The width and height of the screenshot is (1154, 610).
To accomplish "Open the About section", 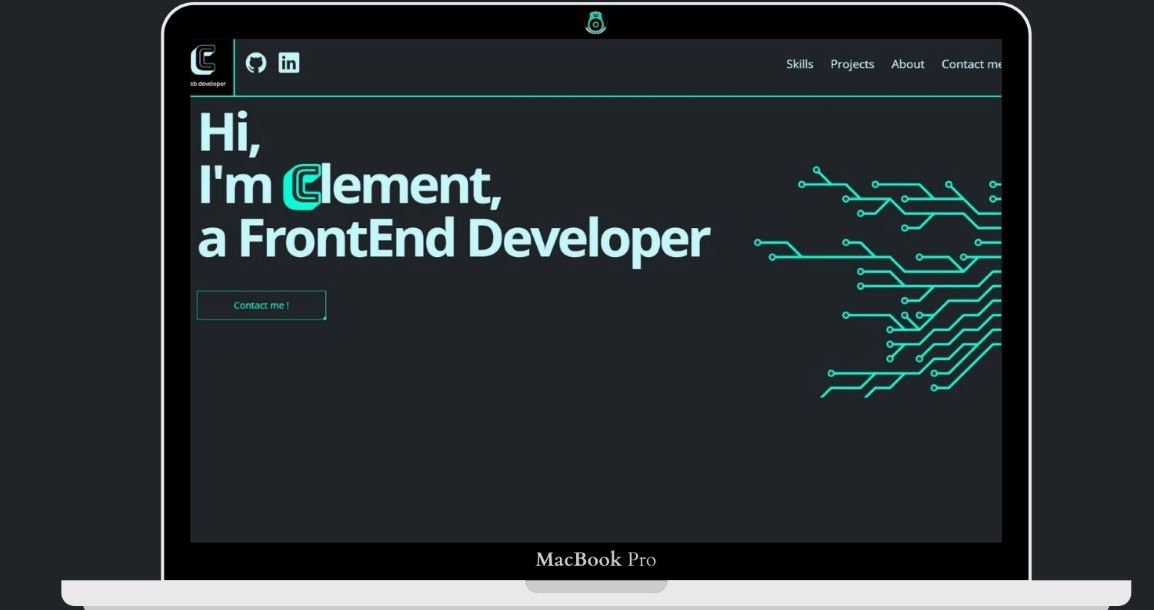I will 907,64.
